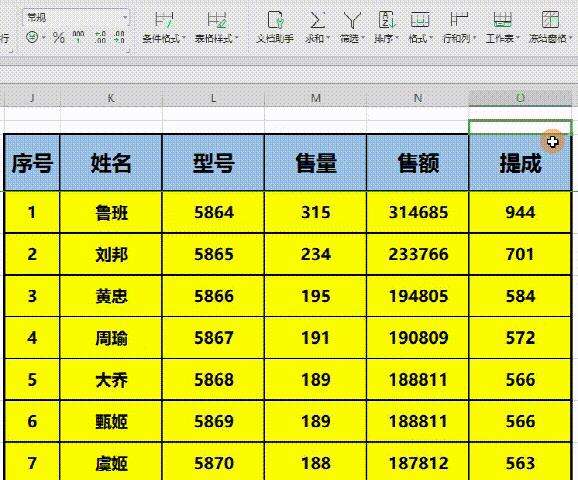Viewport: 578px width, 480px height.
Task: Decrease decimal places button
Action: pyautogui.click(x=119, y=37)
